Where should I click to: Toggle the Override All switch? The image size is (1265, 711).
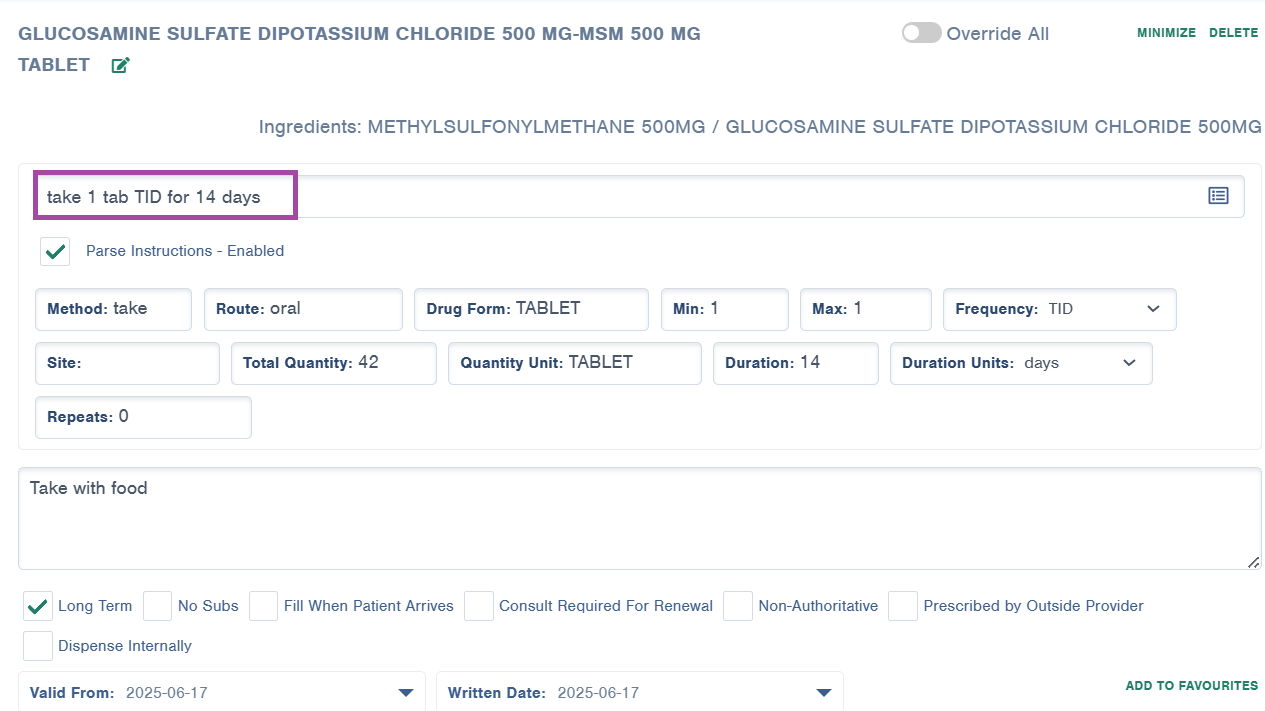tap(920, 33)
